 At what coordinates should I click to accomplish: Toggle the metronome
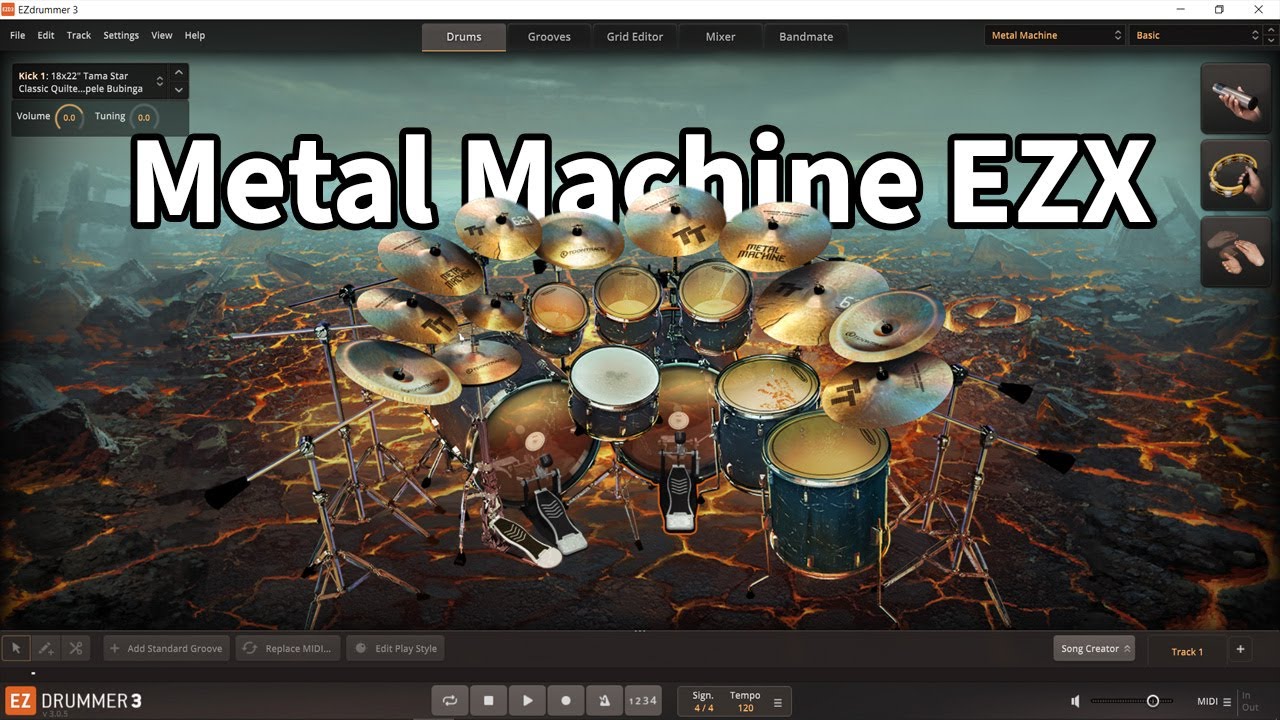604,701
